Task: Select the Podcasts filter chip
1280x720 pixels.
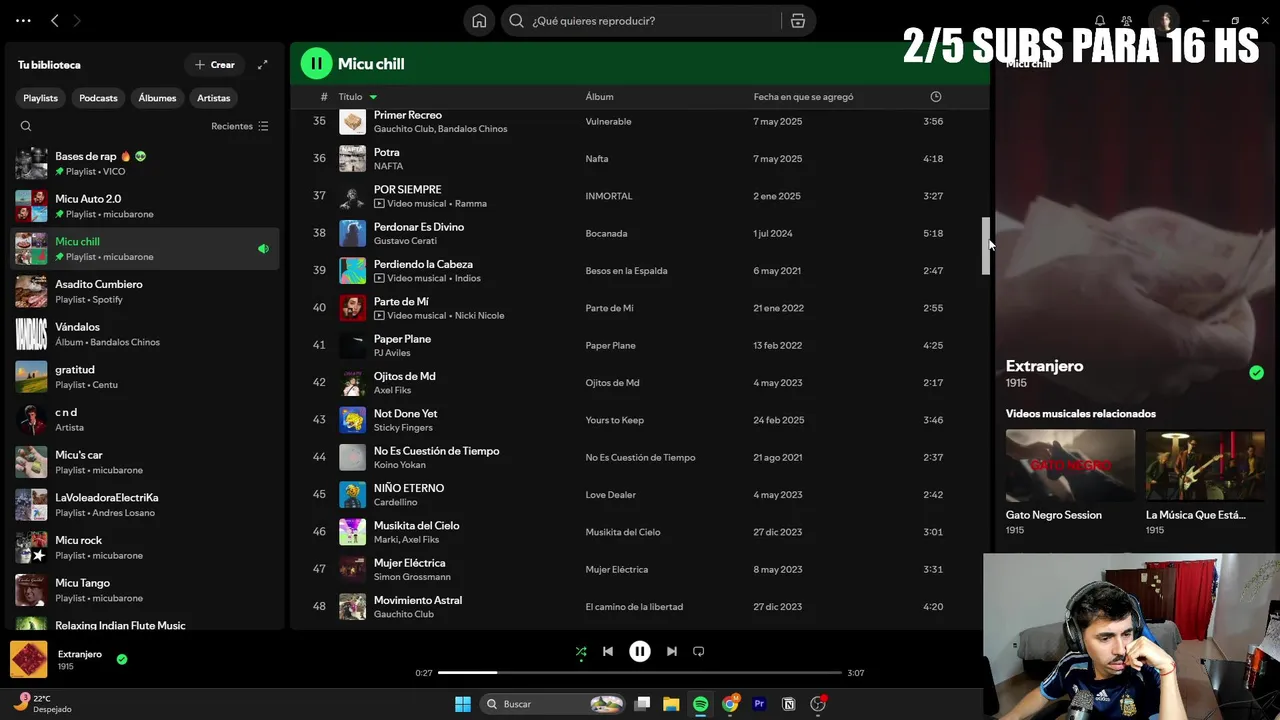Action: coord(98,98)
